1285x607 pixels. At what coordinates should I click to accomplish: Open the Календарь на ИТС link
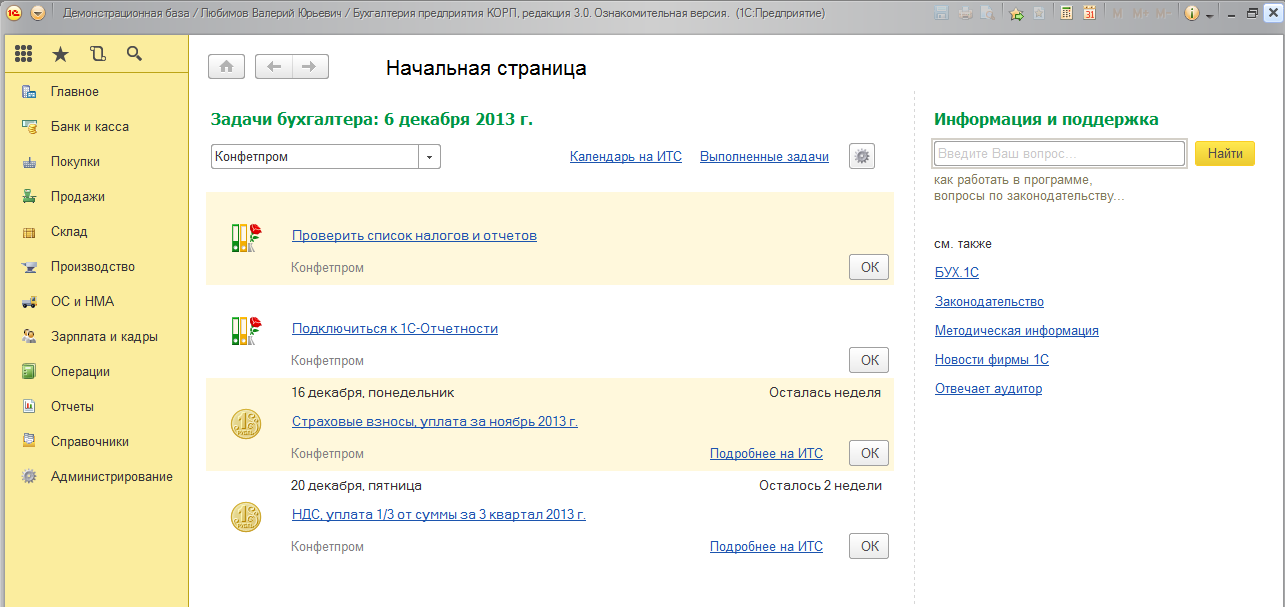[x=626, y=157]
